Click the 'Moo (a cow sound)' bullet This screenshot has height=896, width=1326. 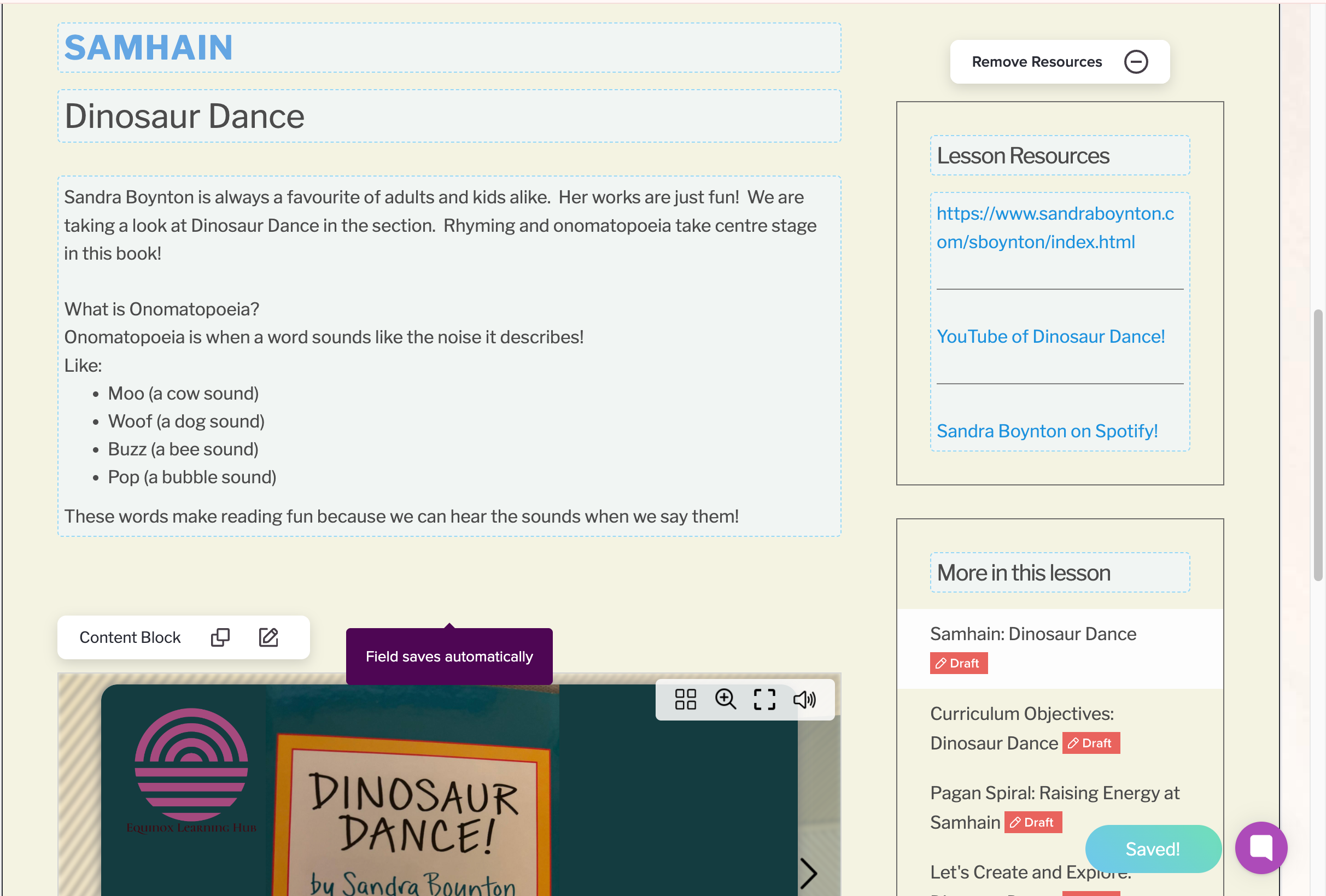coord(183,394)
